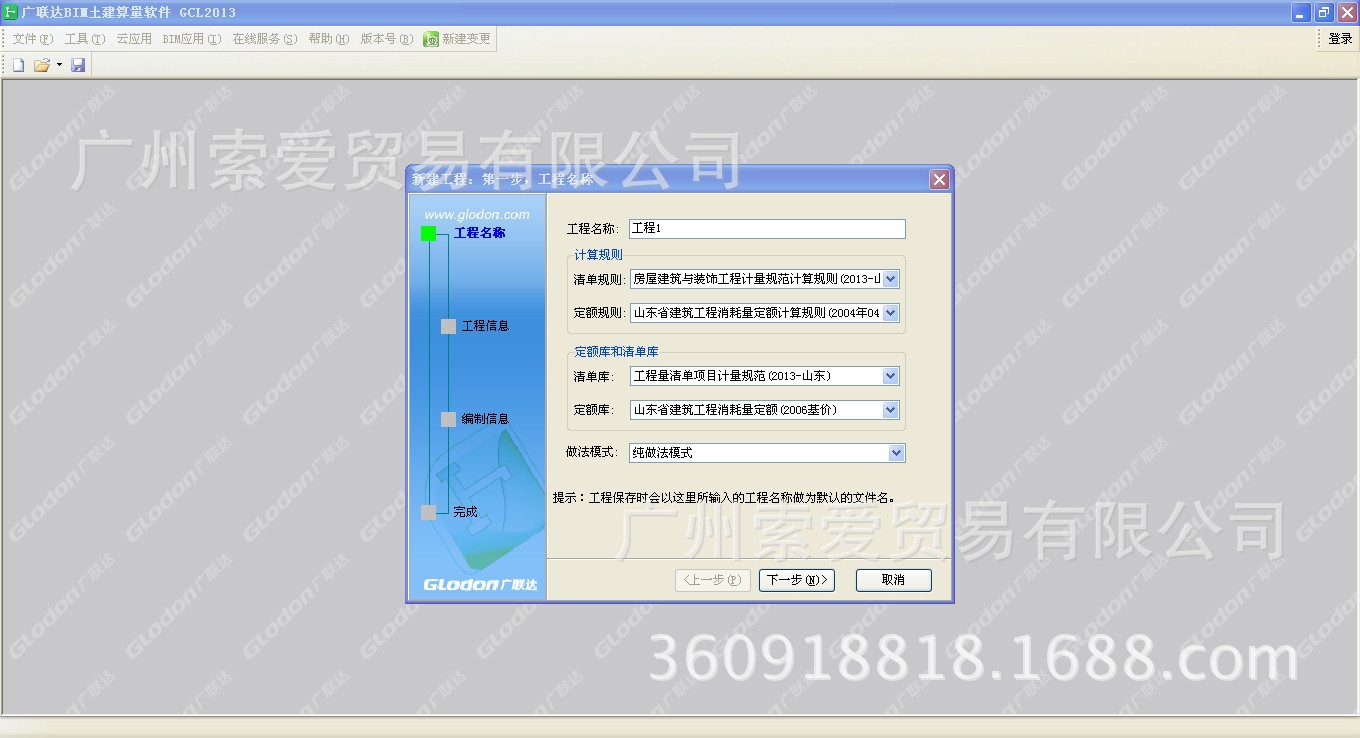Screen dimensions: 1360x738
Task: Click the GCL2013 application icon in title bar
Action: tap(11, 12)
